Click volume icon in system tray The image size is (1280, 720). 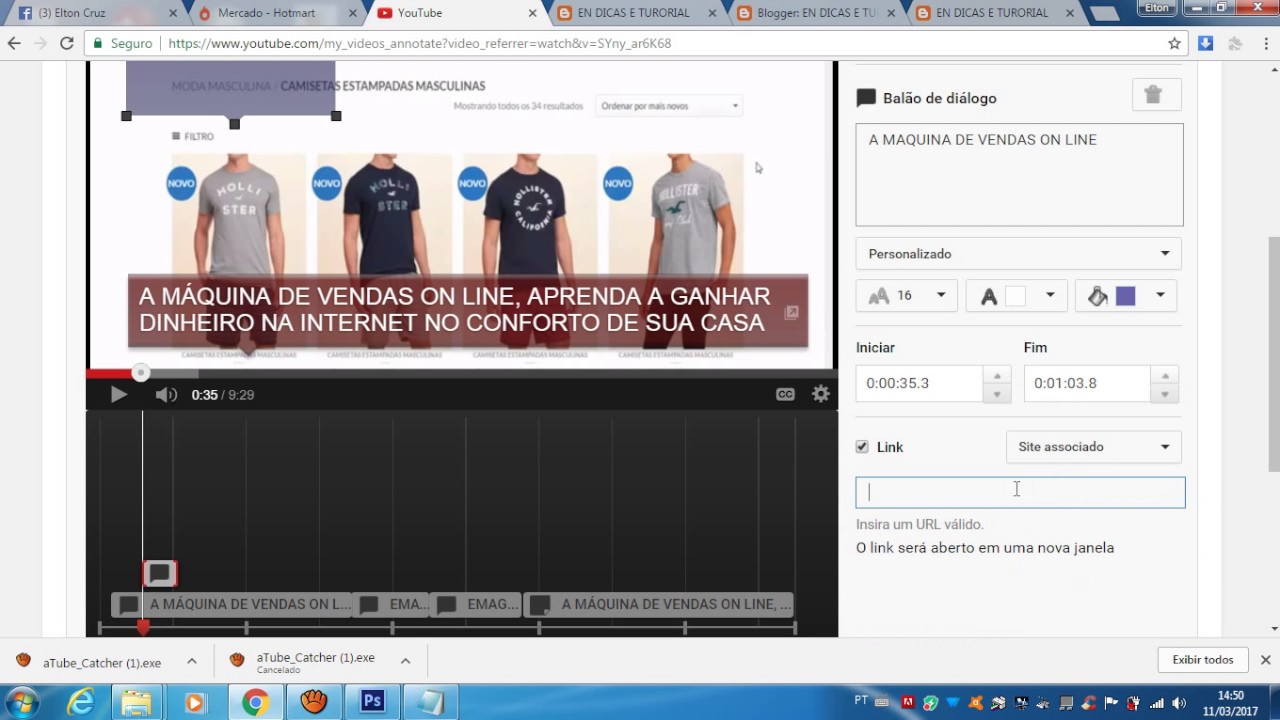pyautogui.click(x=1178, y=703)
